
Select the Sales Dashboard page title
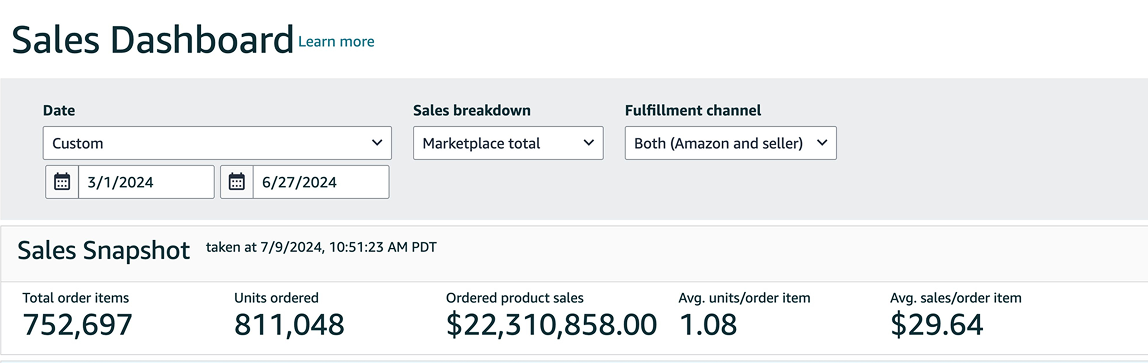(x=152, y=40)
